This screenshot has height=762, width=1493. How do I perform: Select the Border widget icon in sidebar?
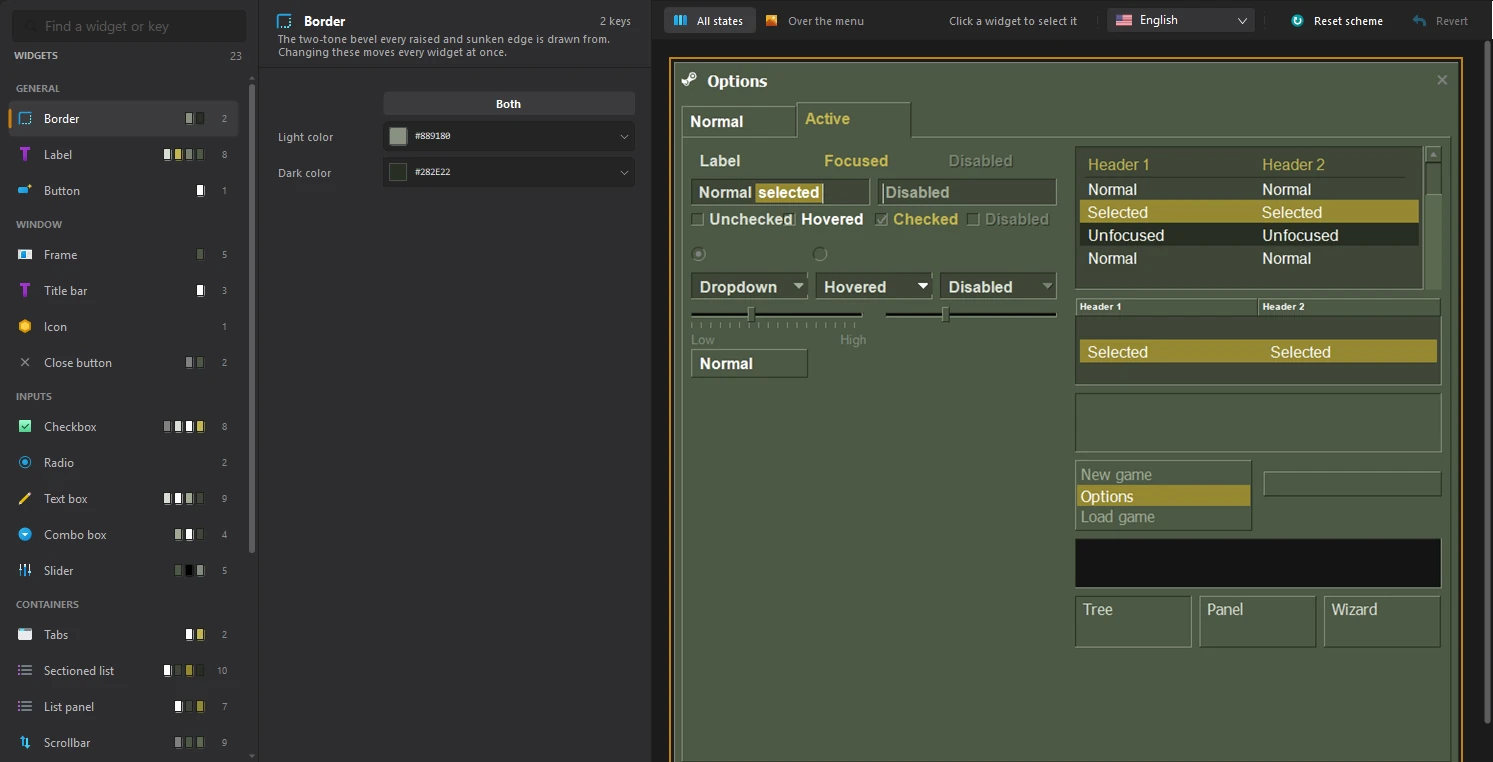25,119
